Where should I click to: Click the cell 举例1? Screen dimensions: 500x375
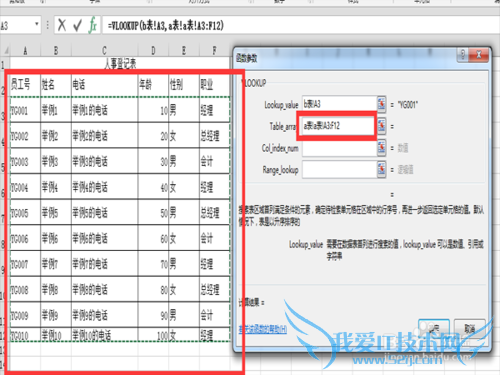coord(56,110)
